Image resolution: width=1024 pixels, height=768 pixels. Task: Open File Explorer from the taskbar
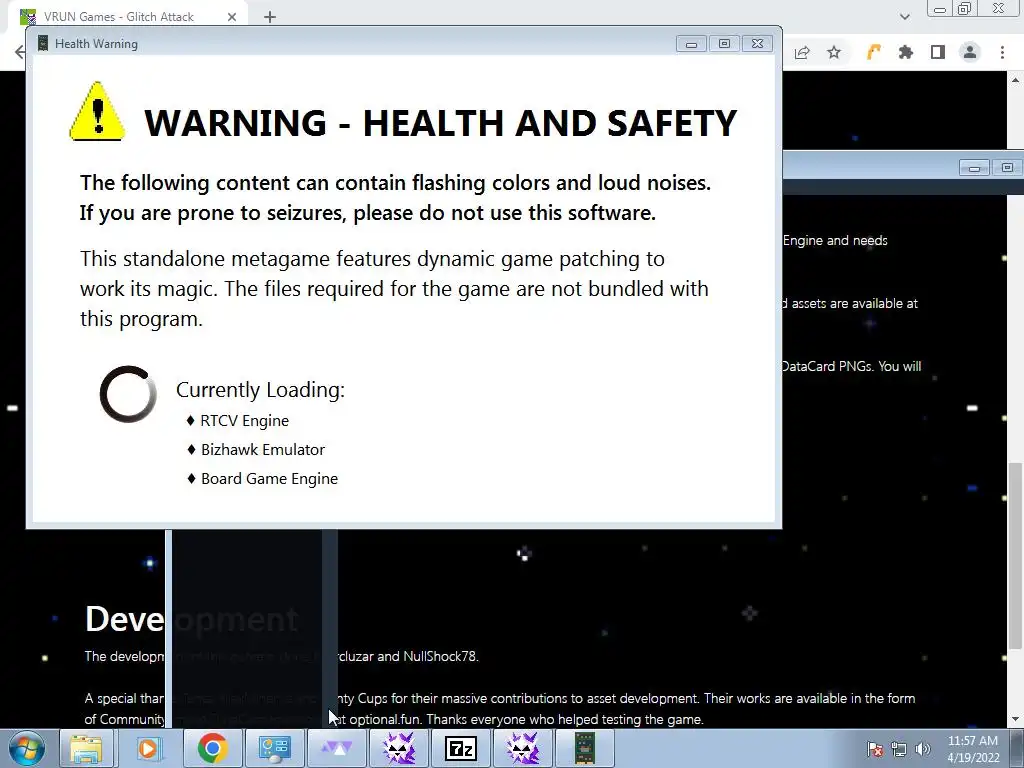pos(86,748)
